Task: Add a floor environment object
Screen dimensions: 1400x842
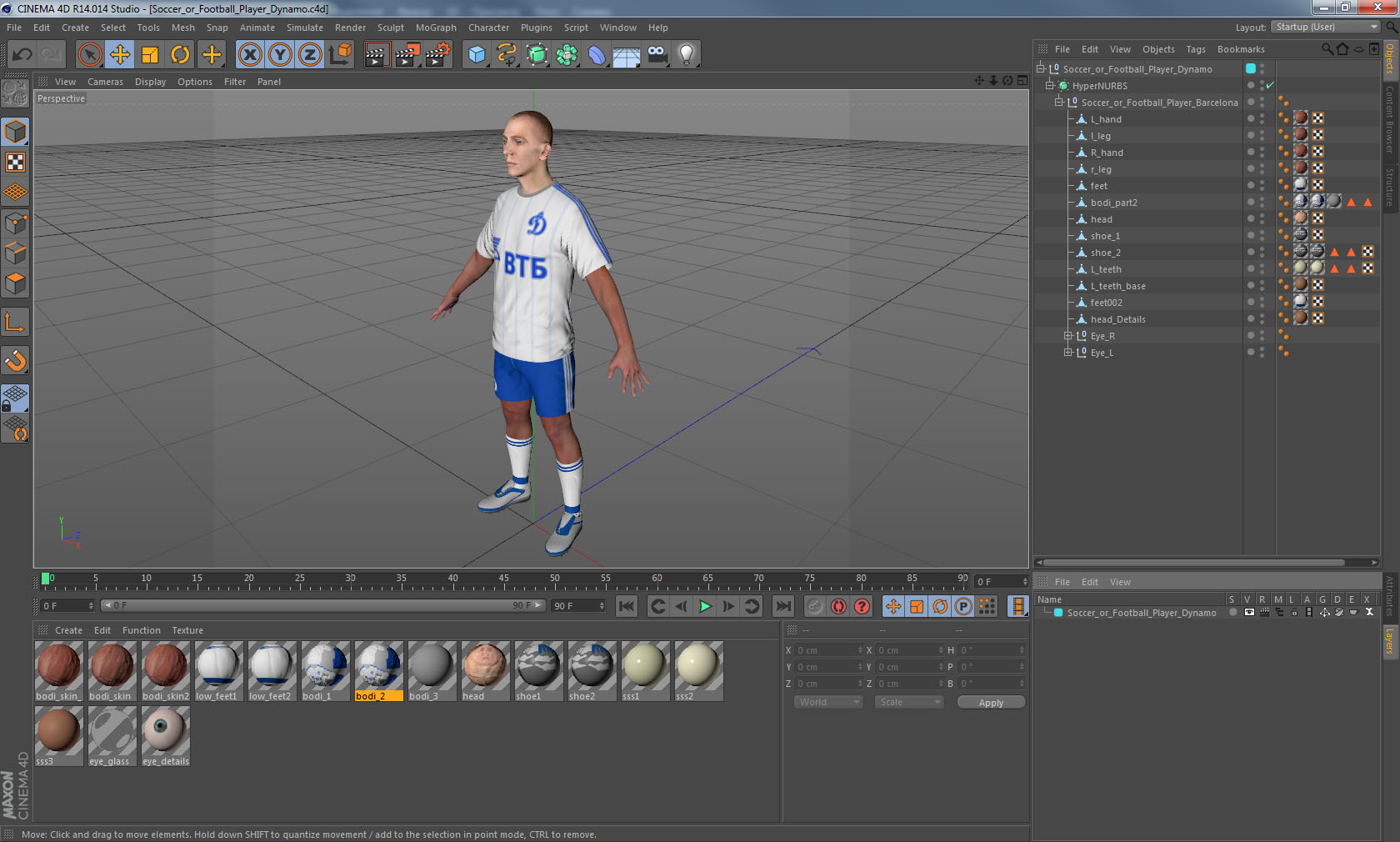Action: pos(627,55)
